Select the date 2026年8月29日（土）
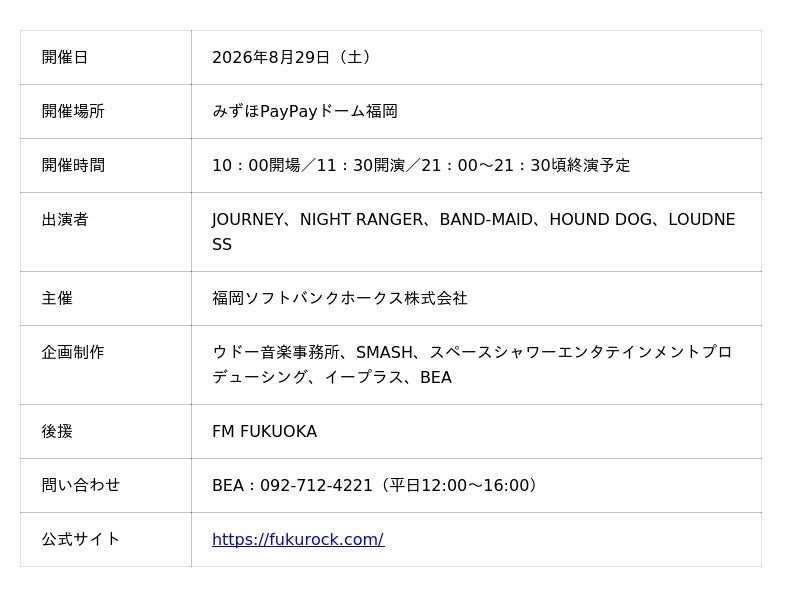Viewport: 800px width, 597px height. coord(291,57)
